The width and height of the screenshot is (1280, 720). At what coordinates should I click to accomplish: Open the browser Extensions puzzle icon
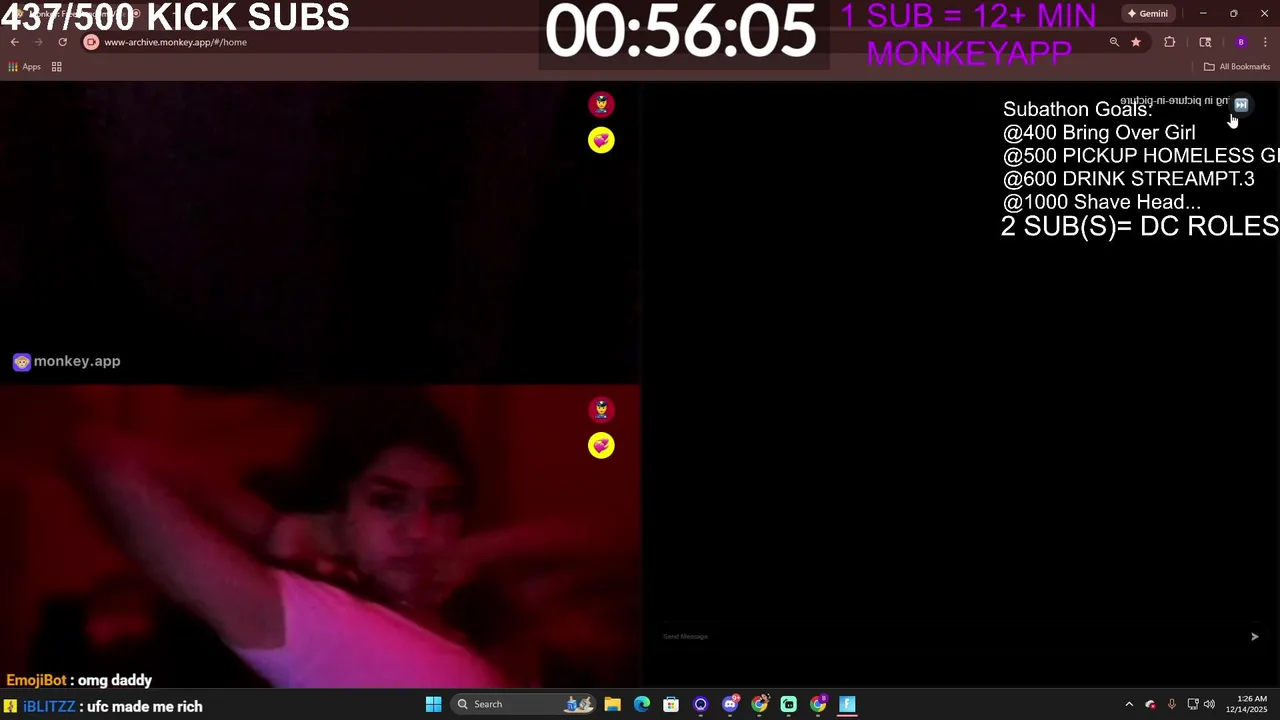tap(1170, 42)
